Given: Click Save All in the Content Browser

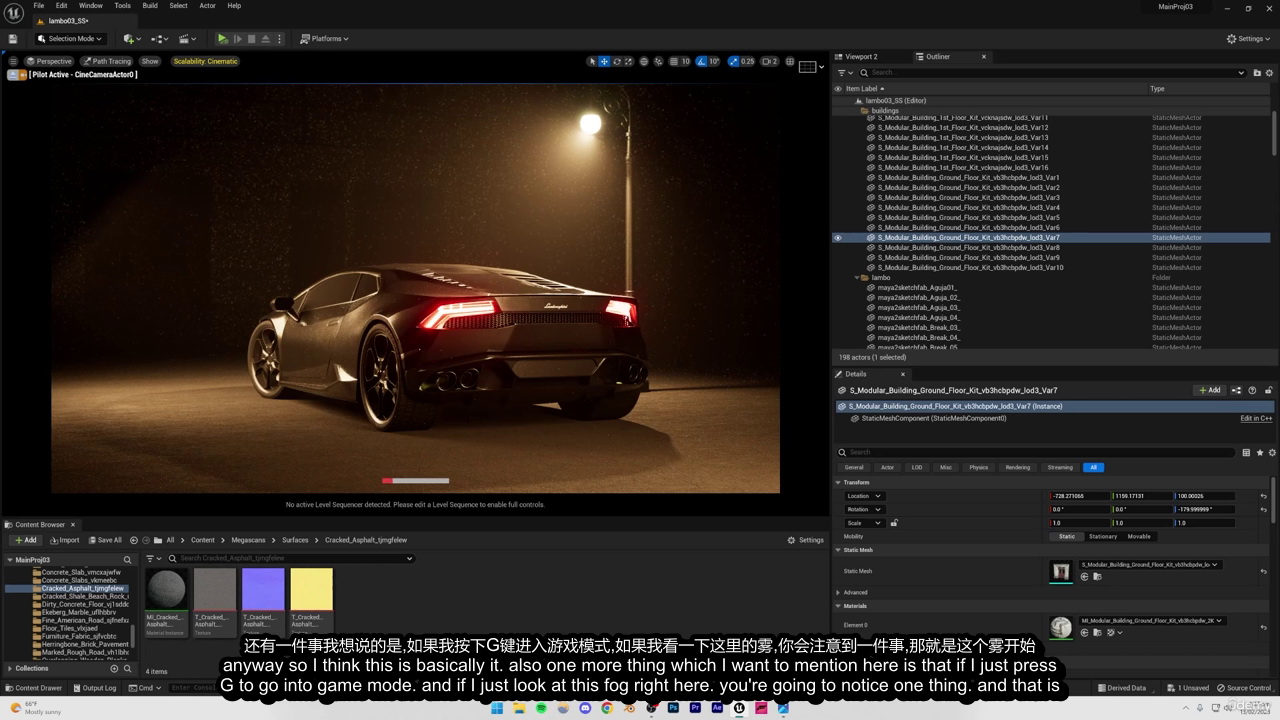Looking at the screenshot, I should click(104, 540).
